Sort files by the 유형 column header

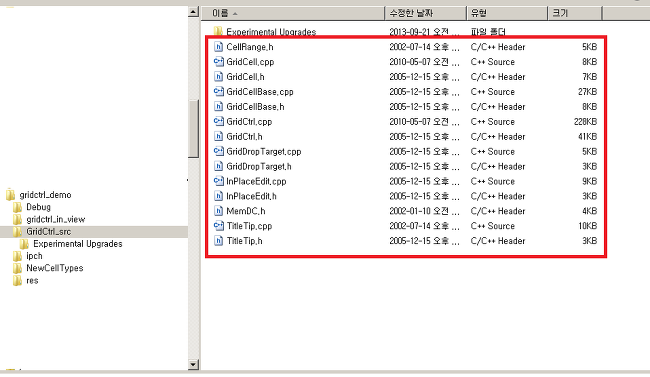(507, 13)
